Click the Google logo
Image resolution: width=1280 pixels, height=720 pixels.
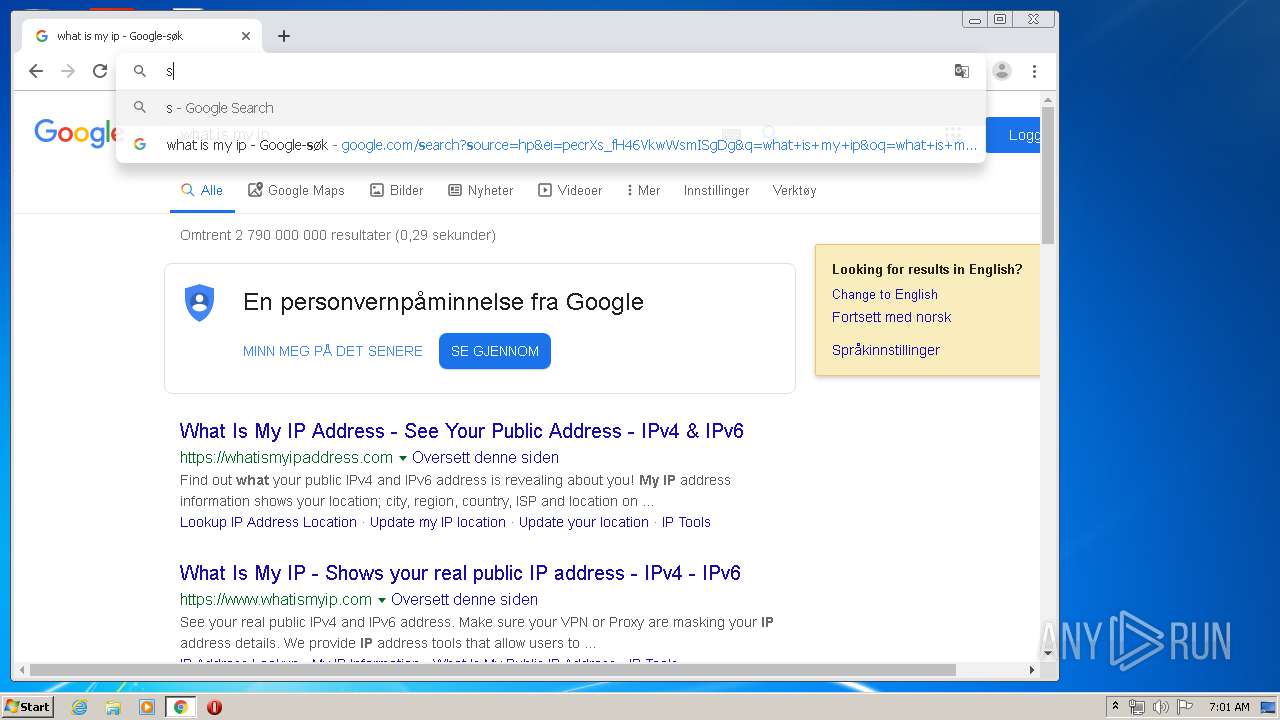77,133
